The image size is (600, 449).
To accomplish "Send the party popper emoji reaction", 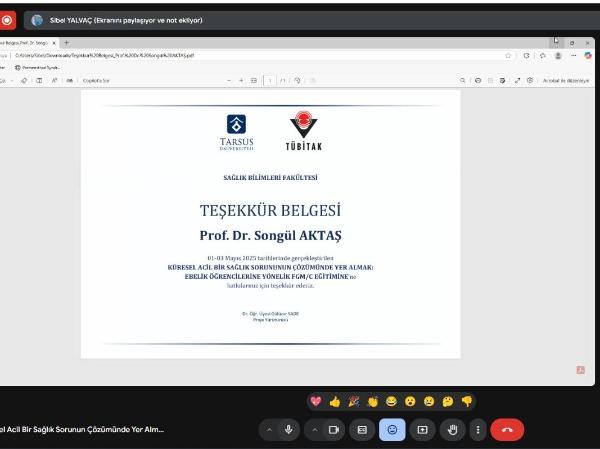I will 354,401.
